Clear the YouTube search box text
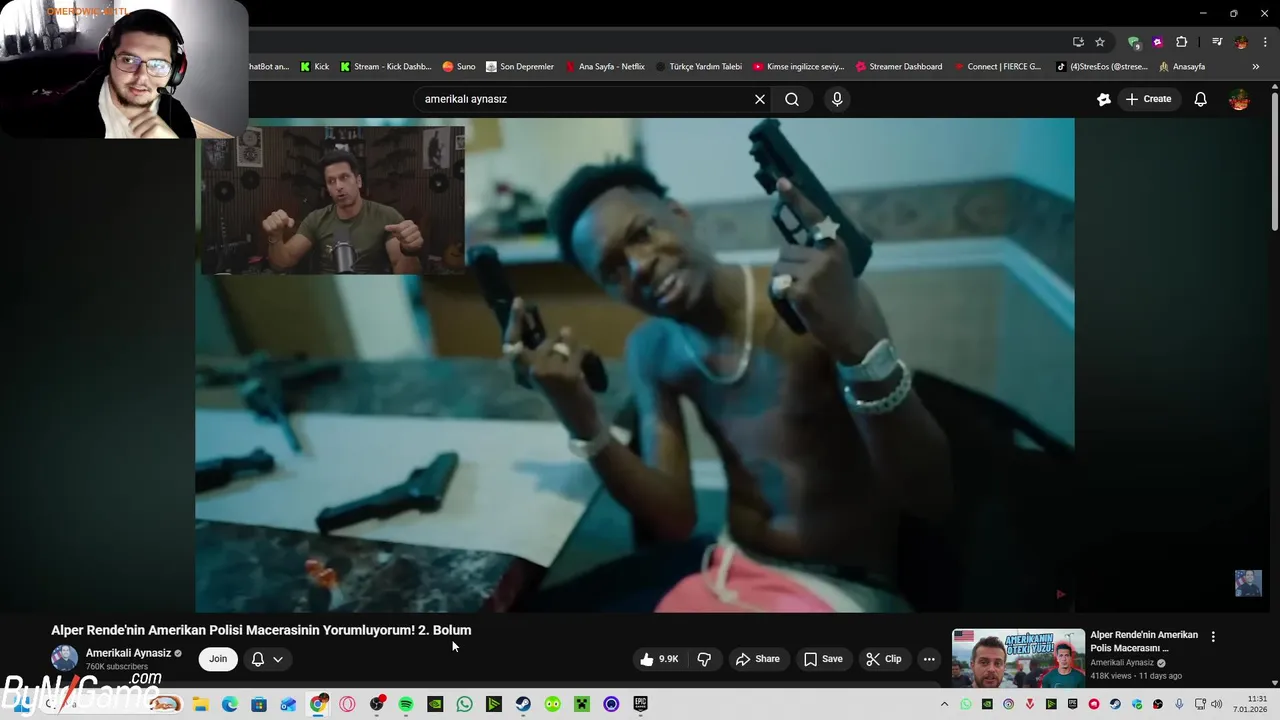This screenshot has height=720, width=1280. pyautogui.click(x=760, y=99)
